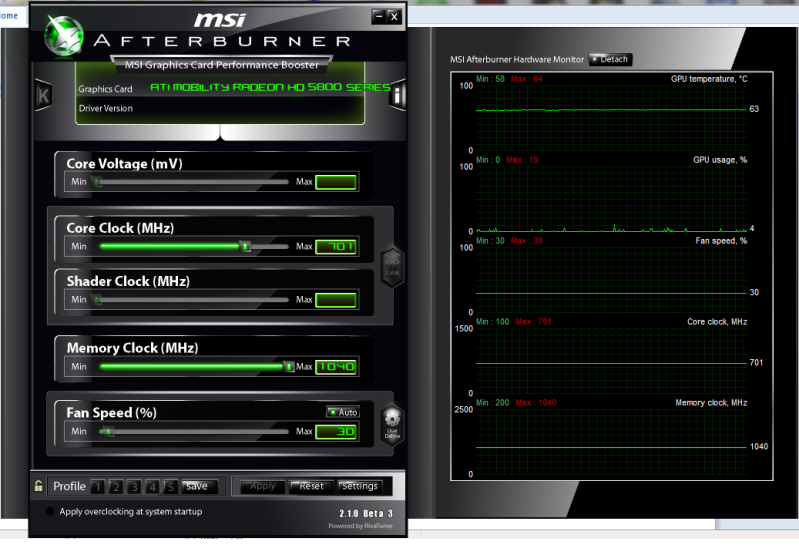Click the Driver Version label
Screen dimensions: 799x555
coord(105,108)
